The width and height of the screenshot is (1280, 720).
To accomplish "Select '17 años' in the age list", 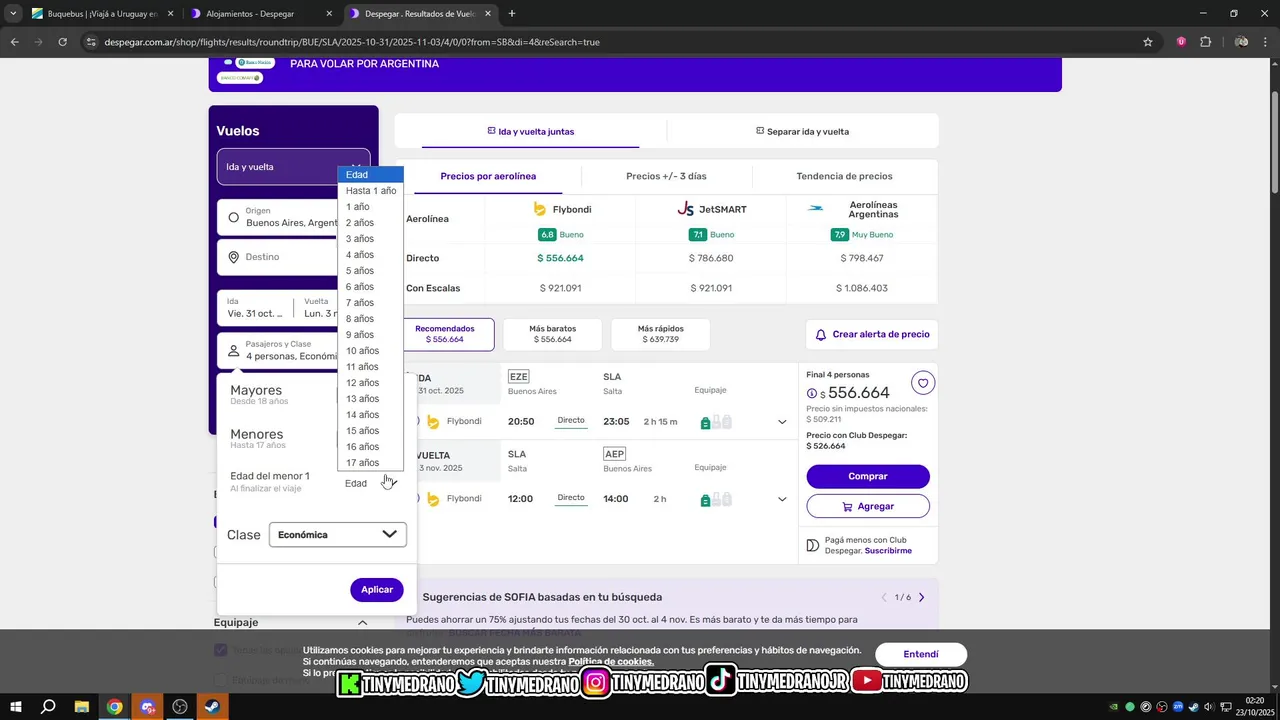I will (x=371, y=463).
